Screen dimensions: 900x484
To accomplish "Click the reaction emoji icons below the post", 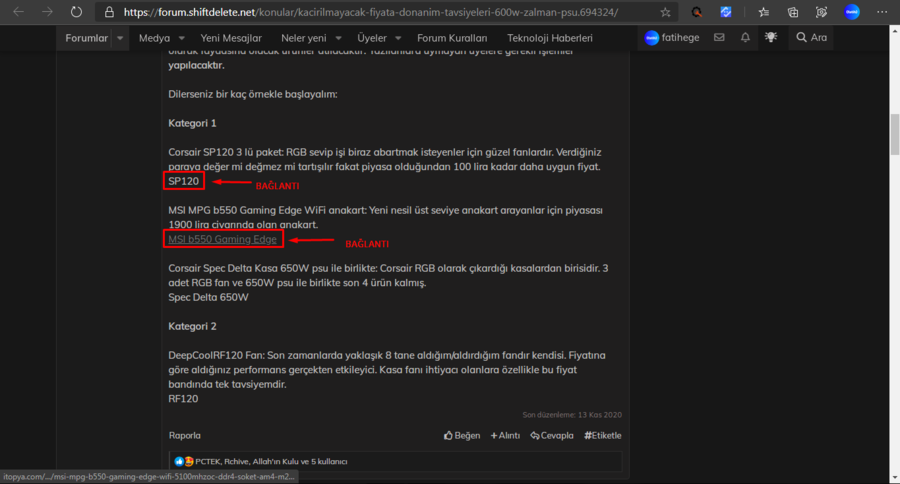I will coord(184,462).
